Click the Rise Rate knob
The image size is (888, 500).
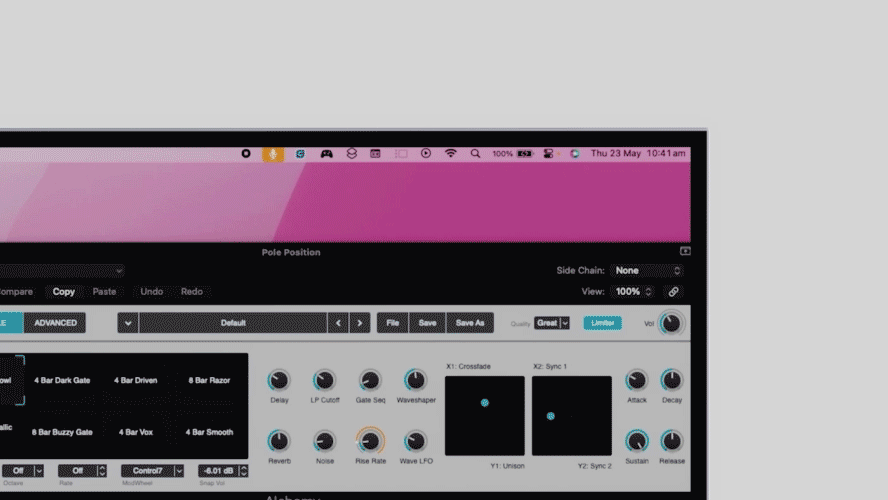click(370, 441)
